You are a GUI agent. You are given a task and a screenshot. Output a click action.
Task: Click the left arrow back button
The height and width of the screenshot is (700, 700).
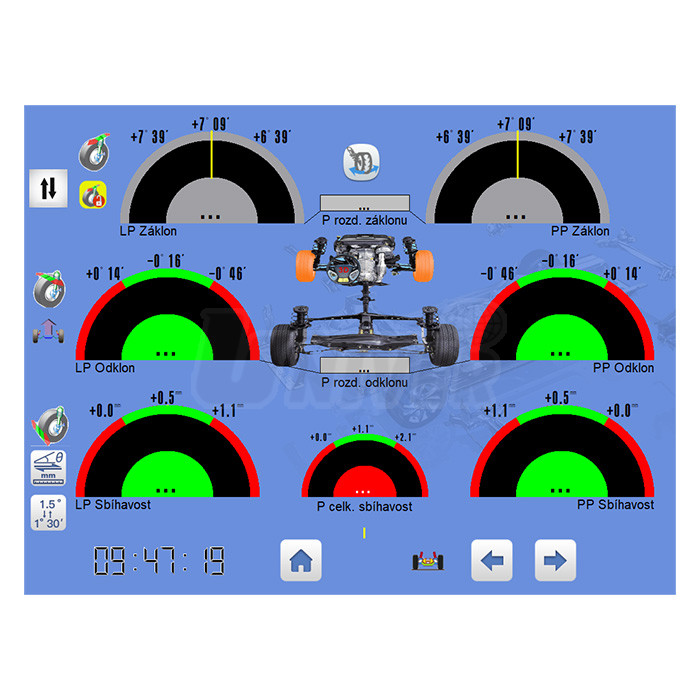(x=491, y=561)
